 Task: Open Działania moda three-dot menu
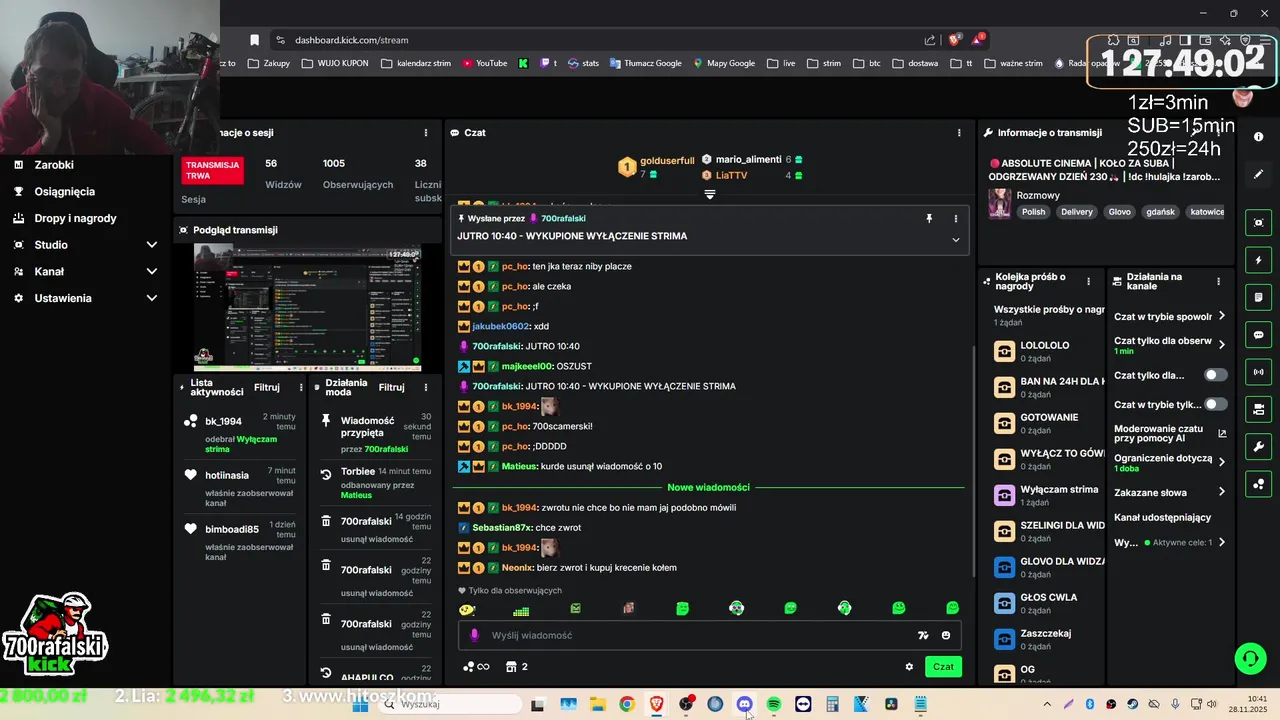425,387
